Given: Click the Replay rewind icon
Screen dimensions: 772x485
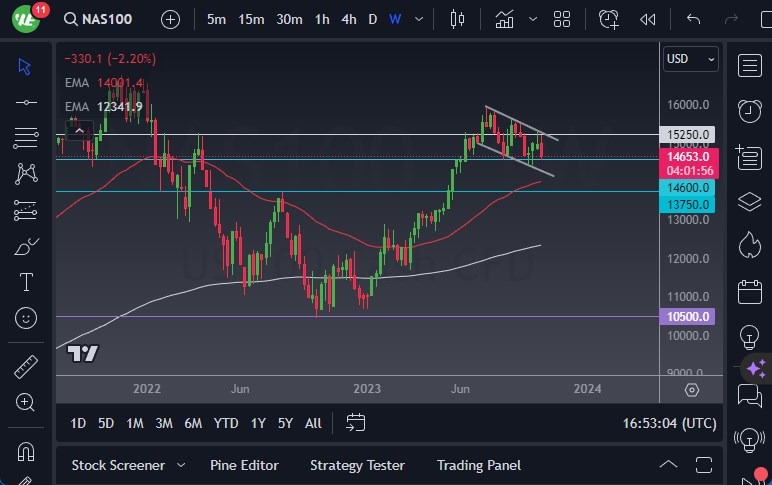Looking at the screenshot, I should [648, 19].
